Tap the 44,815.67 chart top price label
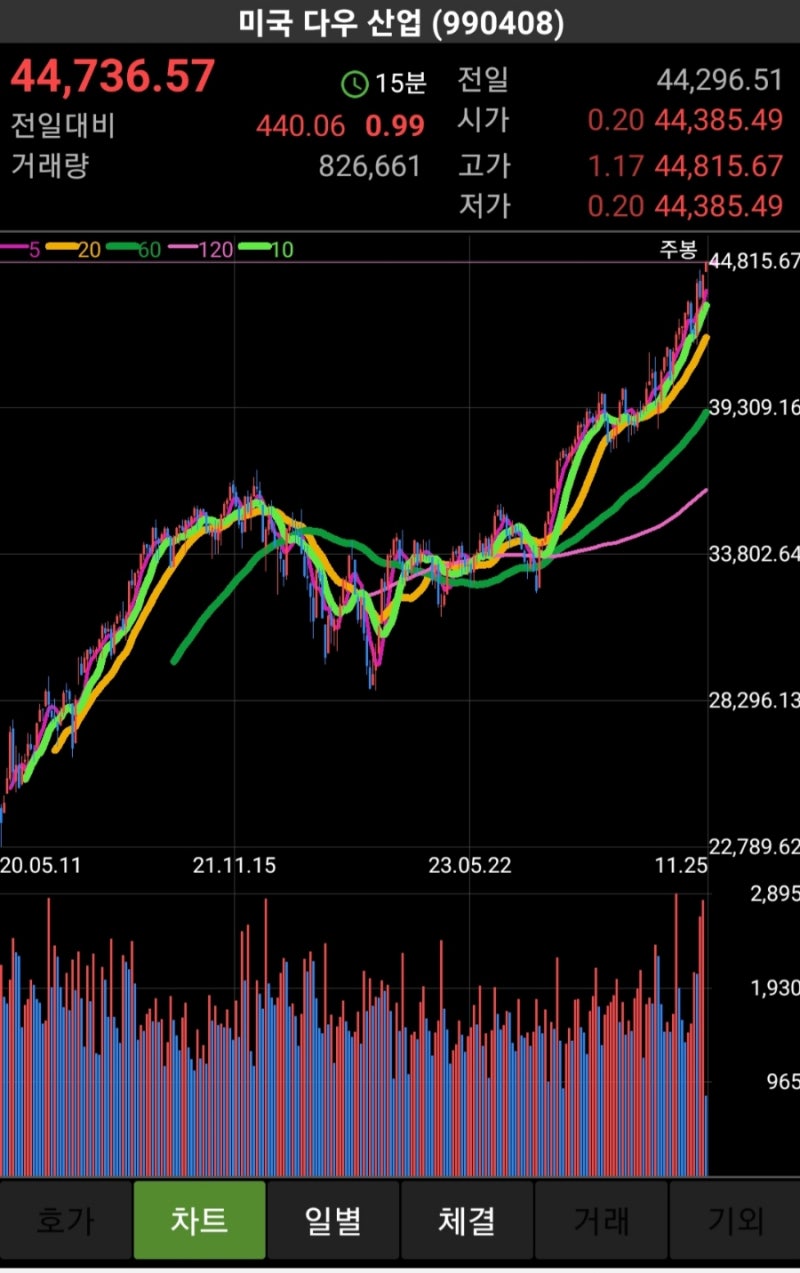800x1273 pixels. (x=754, y=261)
